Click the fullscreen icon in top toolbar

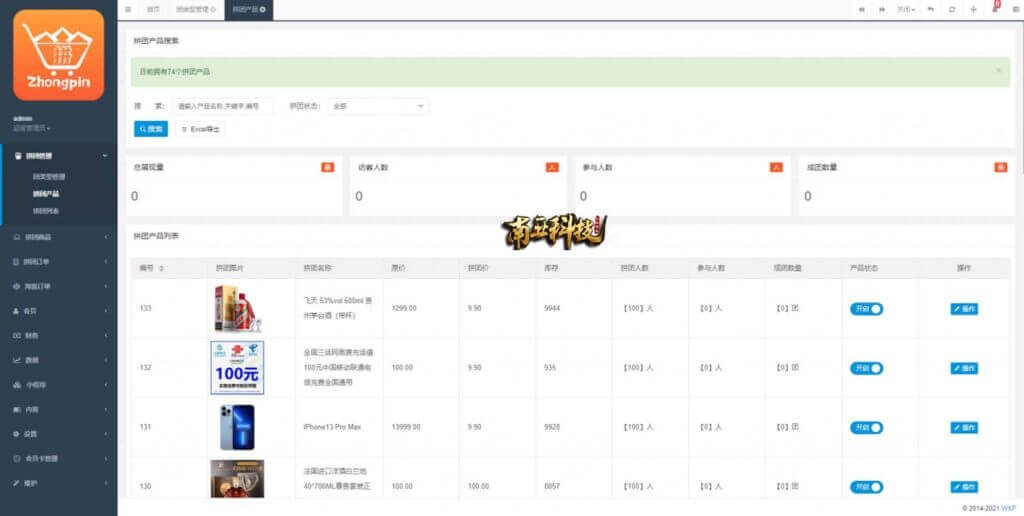click(x=974, y=9)
